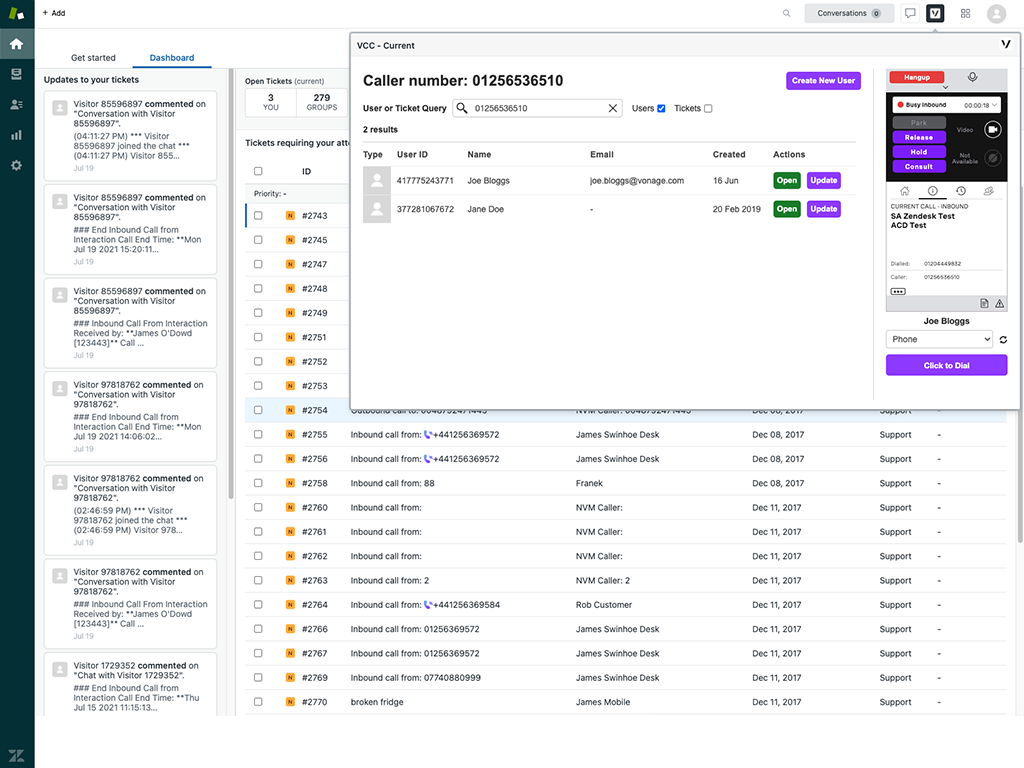Click the warning triangle icon in softphone

(x=999, y=303)
